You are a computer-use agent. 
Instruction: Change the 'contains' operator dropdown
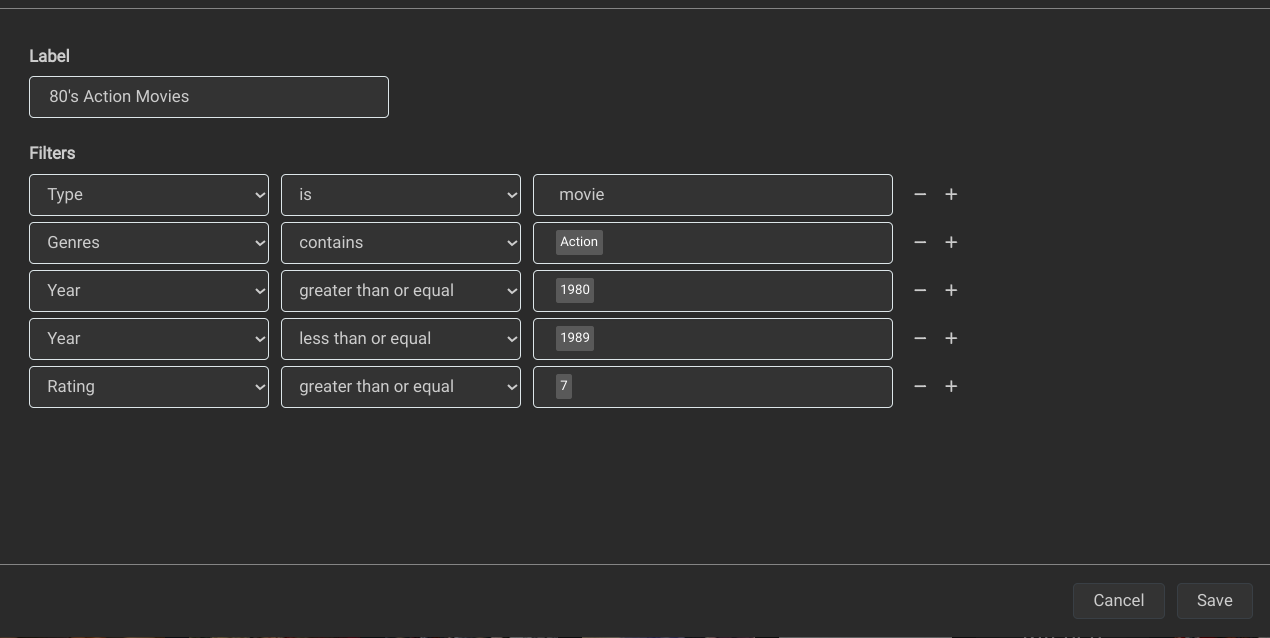coord(400,243)
